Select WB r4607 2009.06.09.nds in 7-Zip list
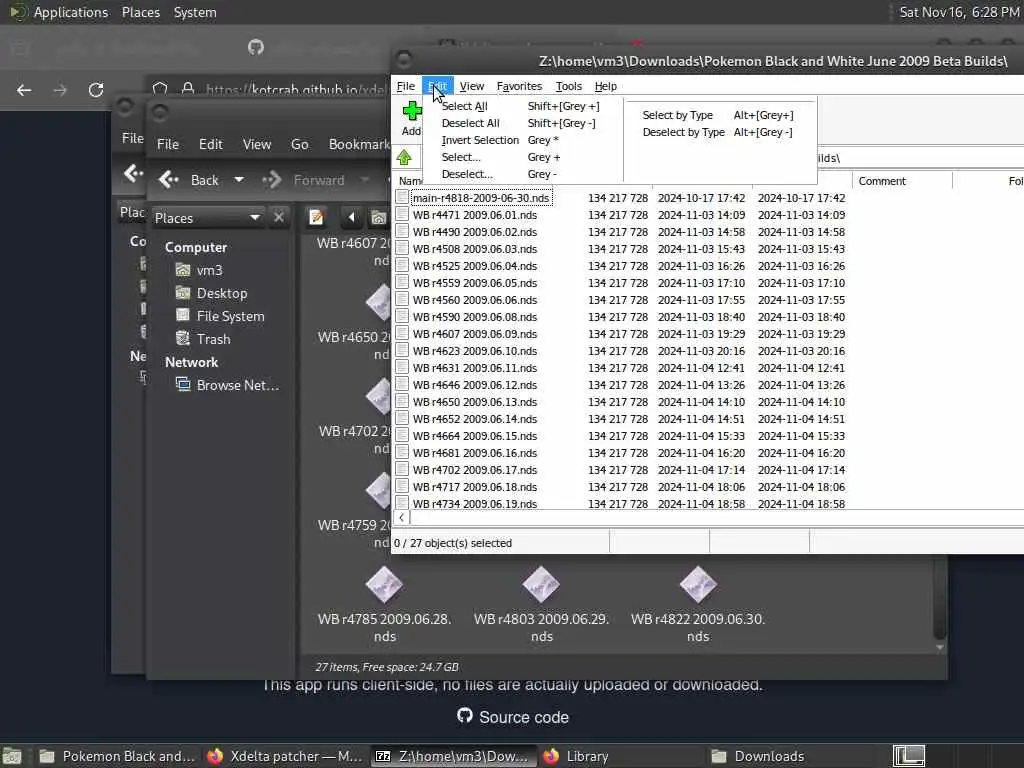 (x=475, y=334)
